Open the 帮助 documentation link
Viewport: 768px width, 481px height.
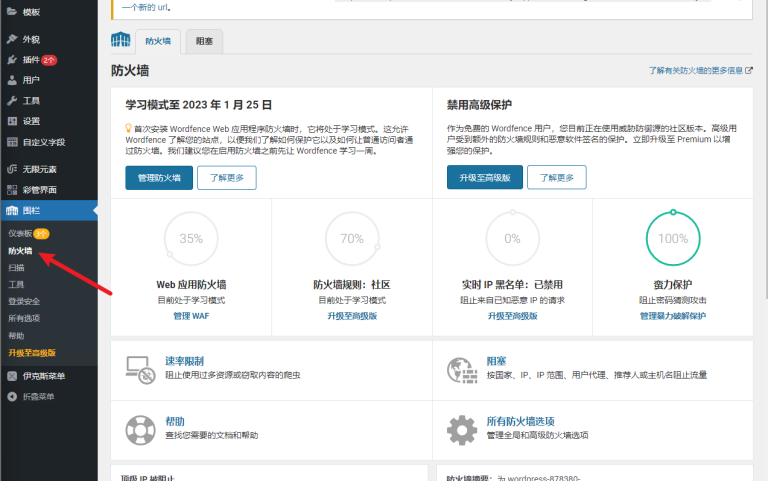tap(175, 422)
